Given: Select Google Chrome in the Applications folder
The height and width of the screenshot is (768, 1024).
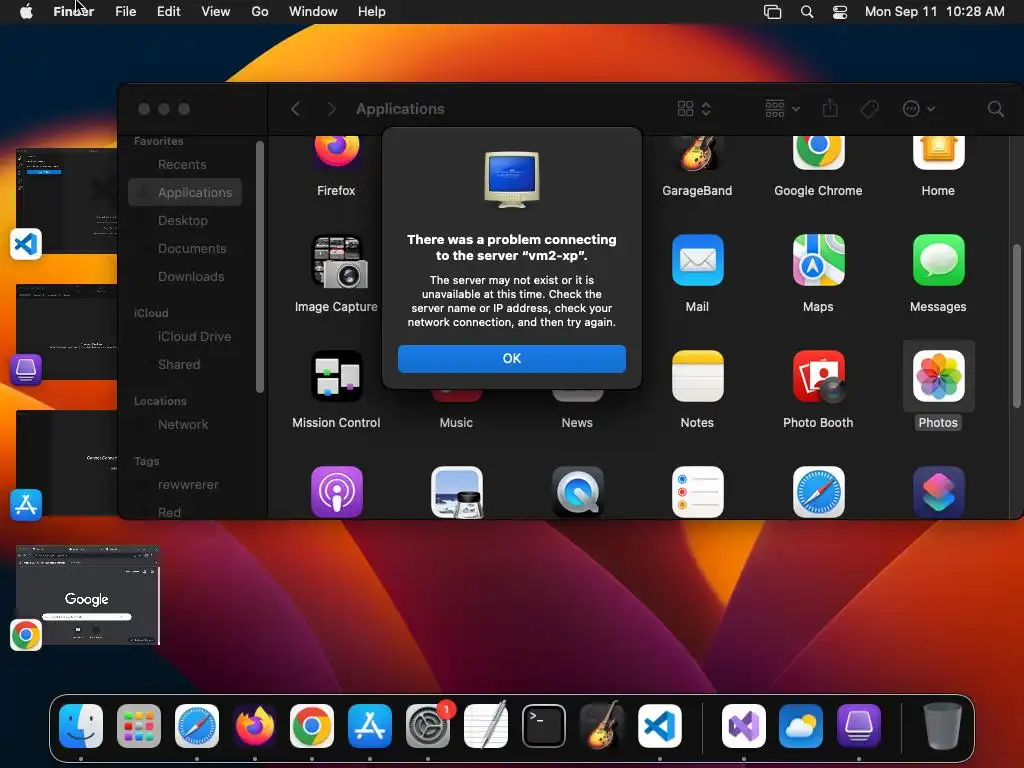Looking at the screenshot, I should (818, 152).
